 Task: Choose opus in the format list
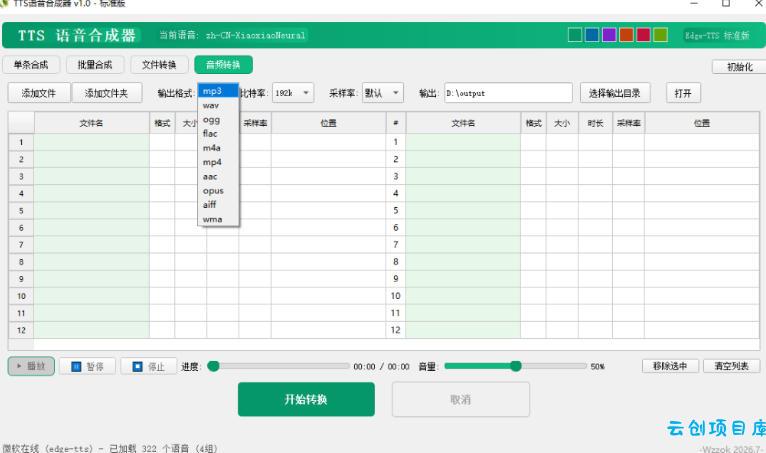pyautogui.click(x=218, y=191)
